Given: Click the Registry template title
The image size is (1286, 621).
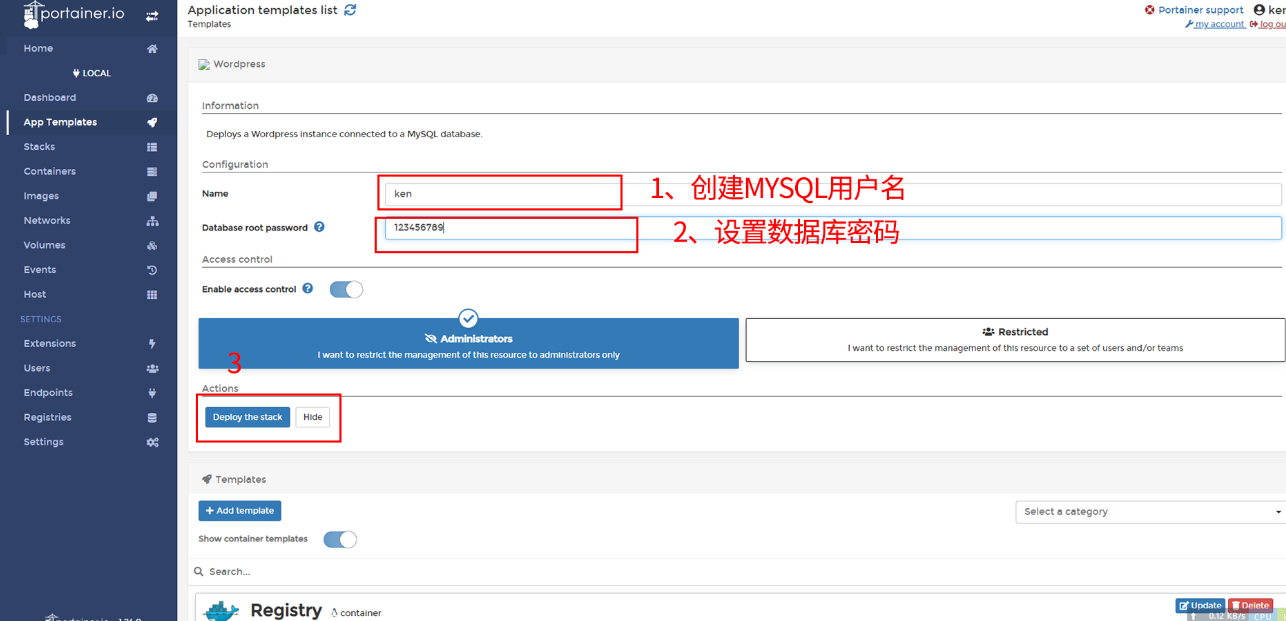Looking at the screenshot, I should [286, 610].
